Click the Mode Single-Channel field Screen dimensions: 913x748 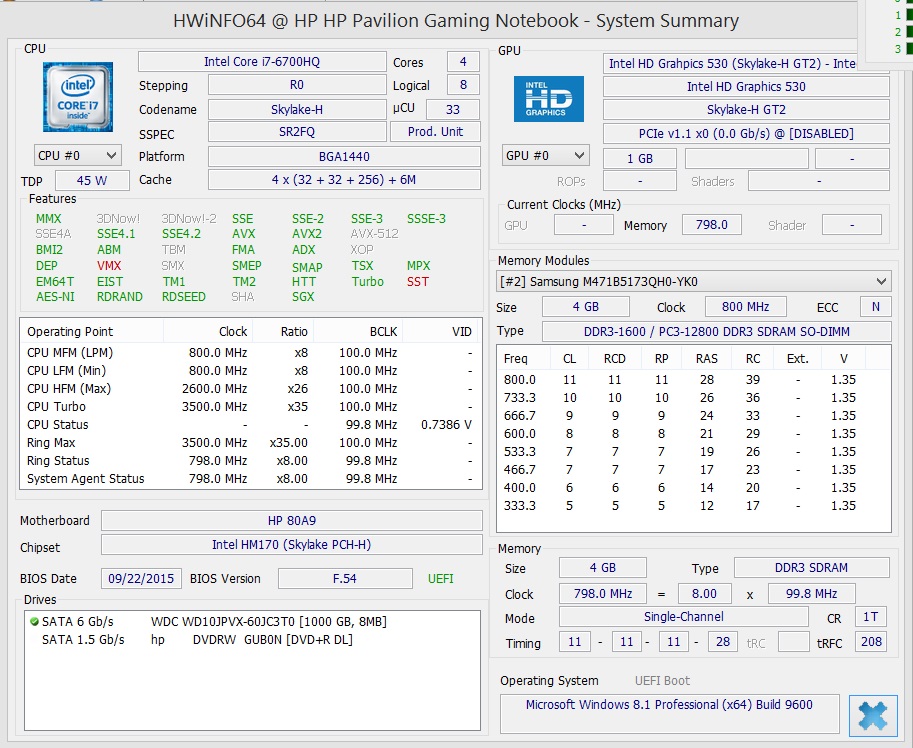pyautogui.click(x=684, y=617)
